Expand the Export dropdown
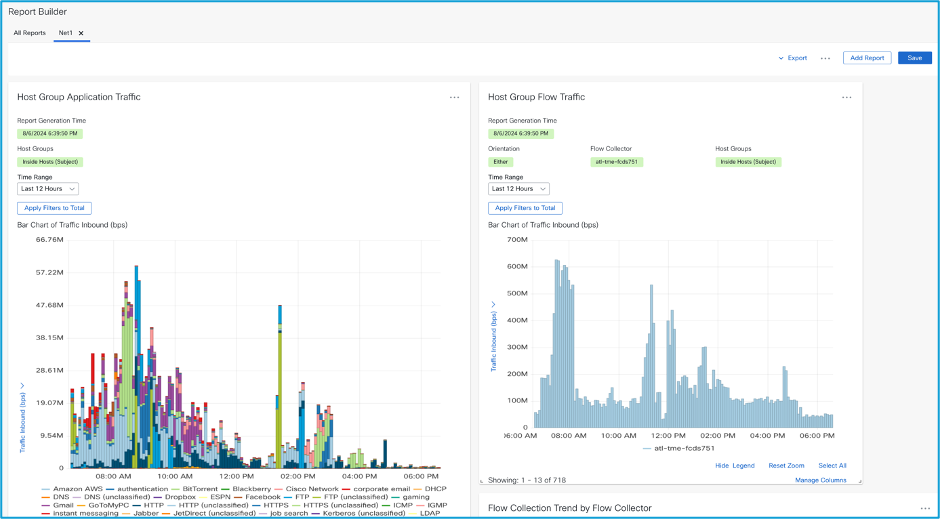The height and width of the screenshot is (520, 940). [x=793, y=58]
